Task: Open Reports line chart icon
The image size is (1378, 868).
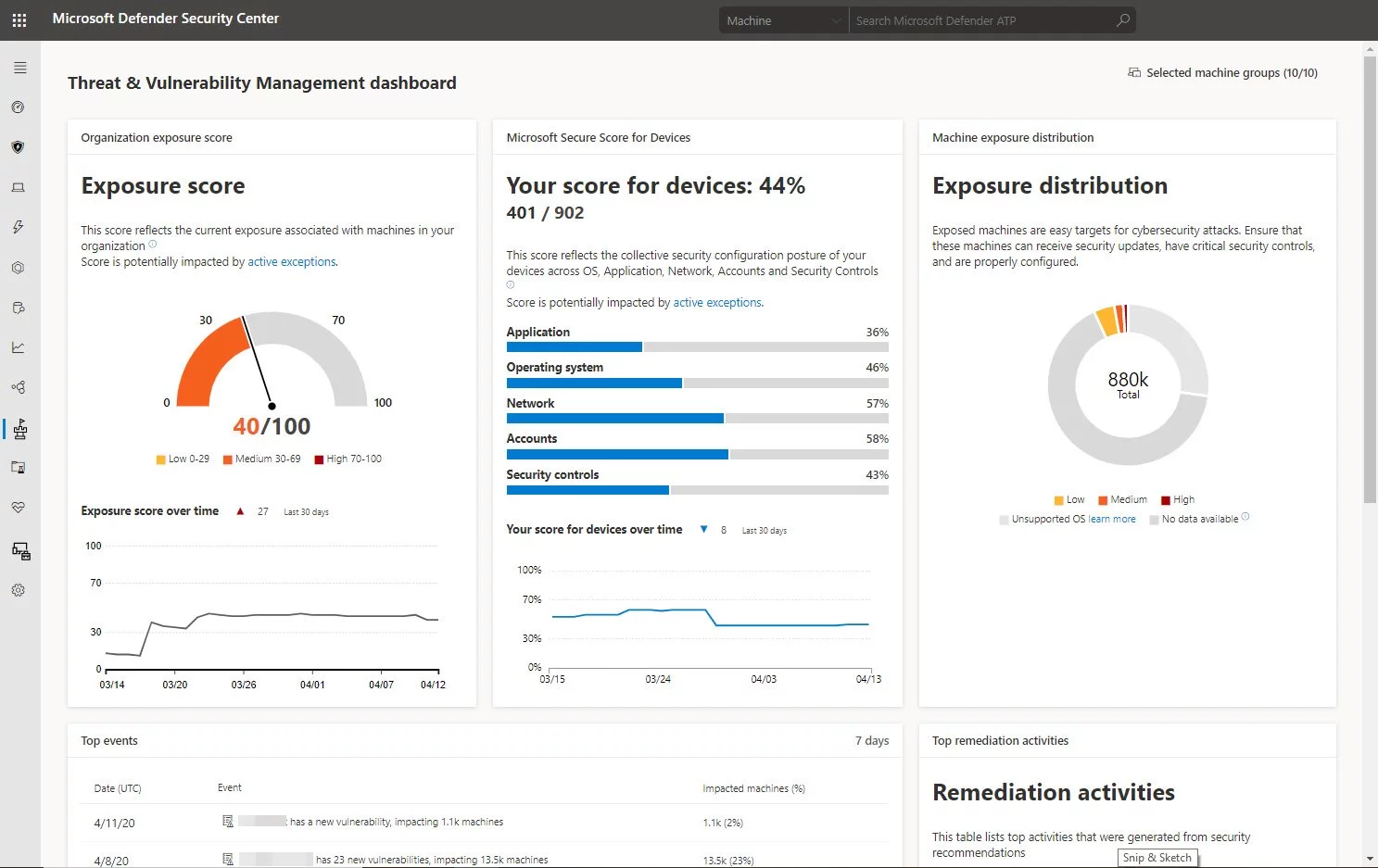Action: coord(18,347)
